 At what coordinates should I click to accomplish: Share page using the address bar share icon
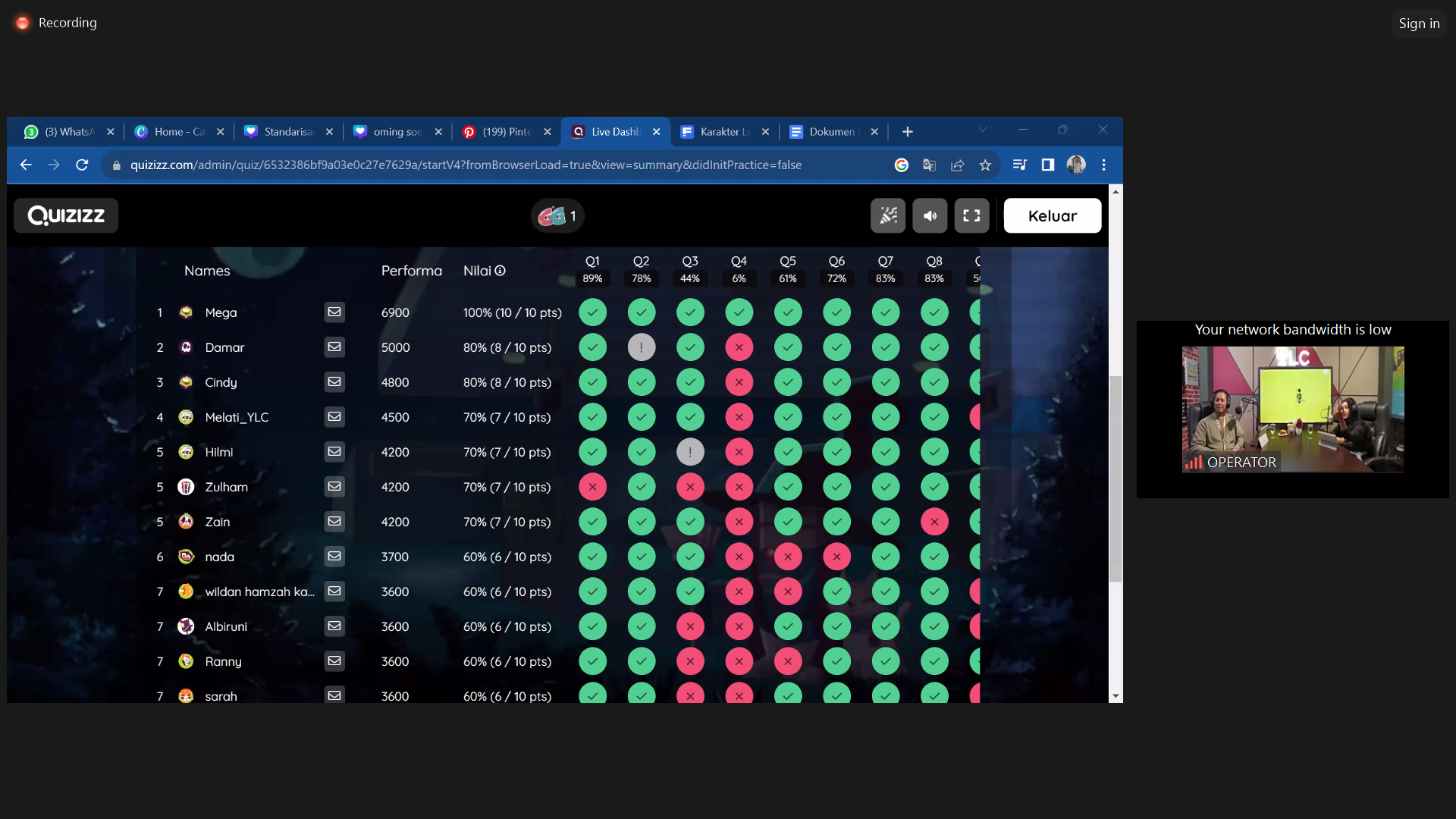pos(957,165)
